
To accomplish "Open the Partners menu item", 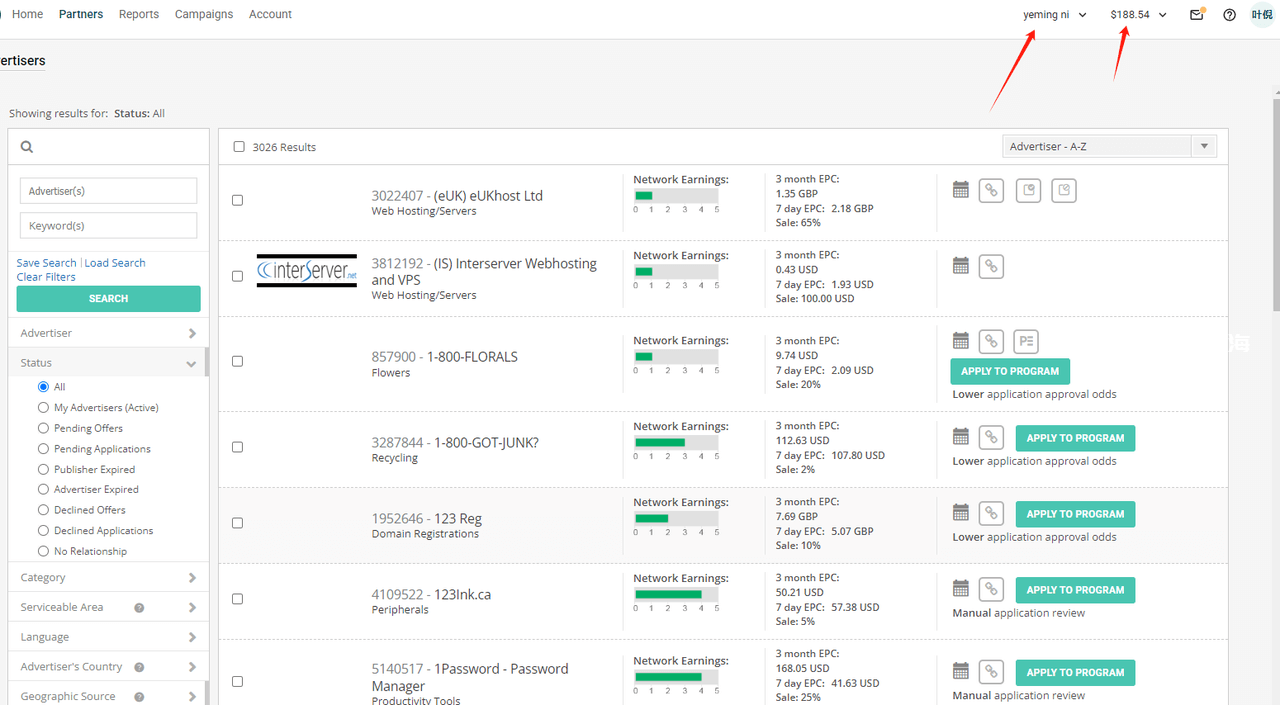I will click(x=81, y=14).
